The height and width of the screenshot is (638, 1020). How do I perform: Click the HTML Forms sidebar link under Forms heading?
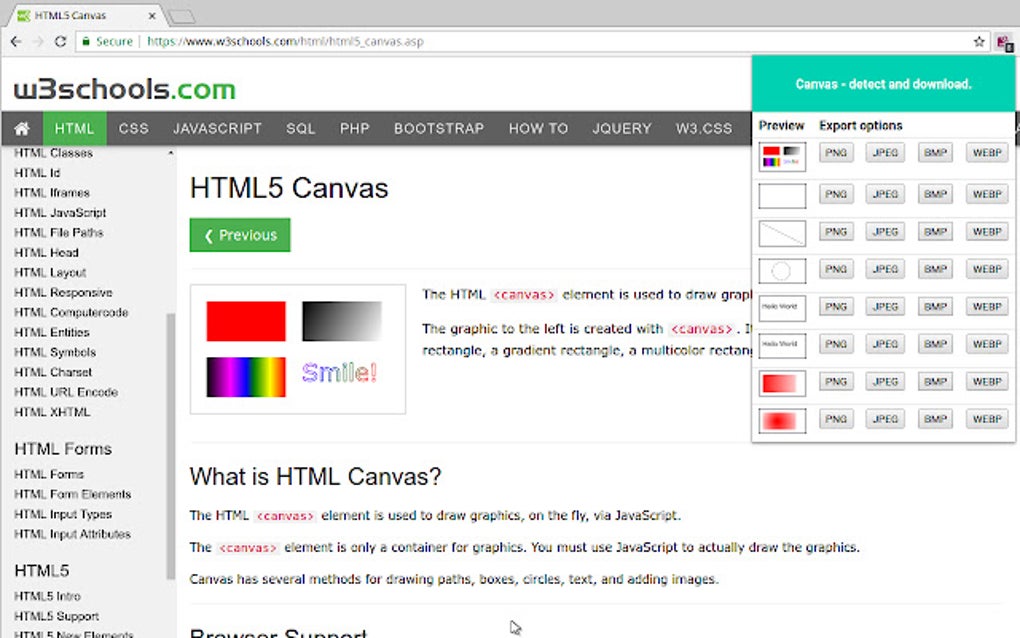click(49, 475)
